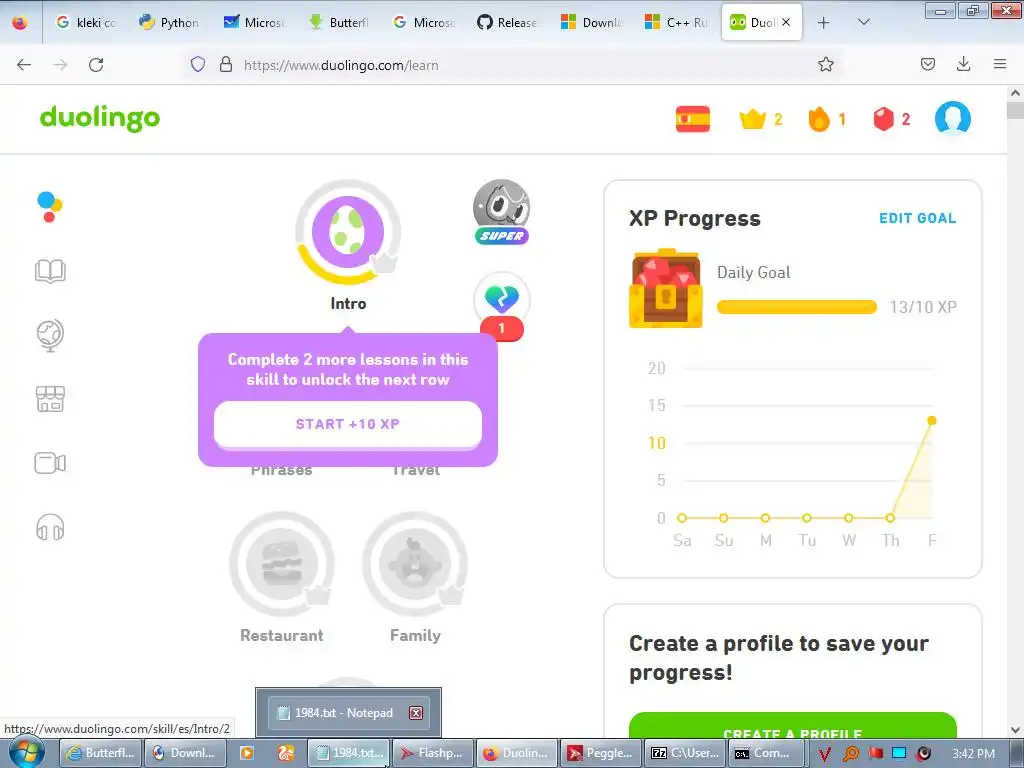Switch to the kleki tab
Viewport: 1024px width, 768px height.
tap(86, 22)
